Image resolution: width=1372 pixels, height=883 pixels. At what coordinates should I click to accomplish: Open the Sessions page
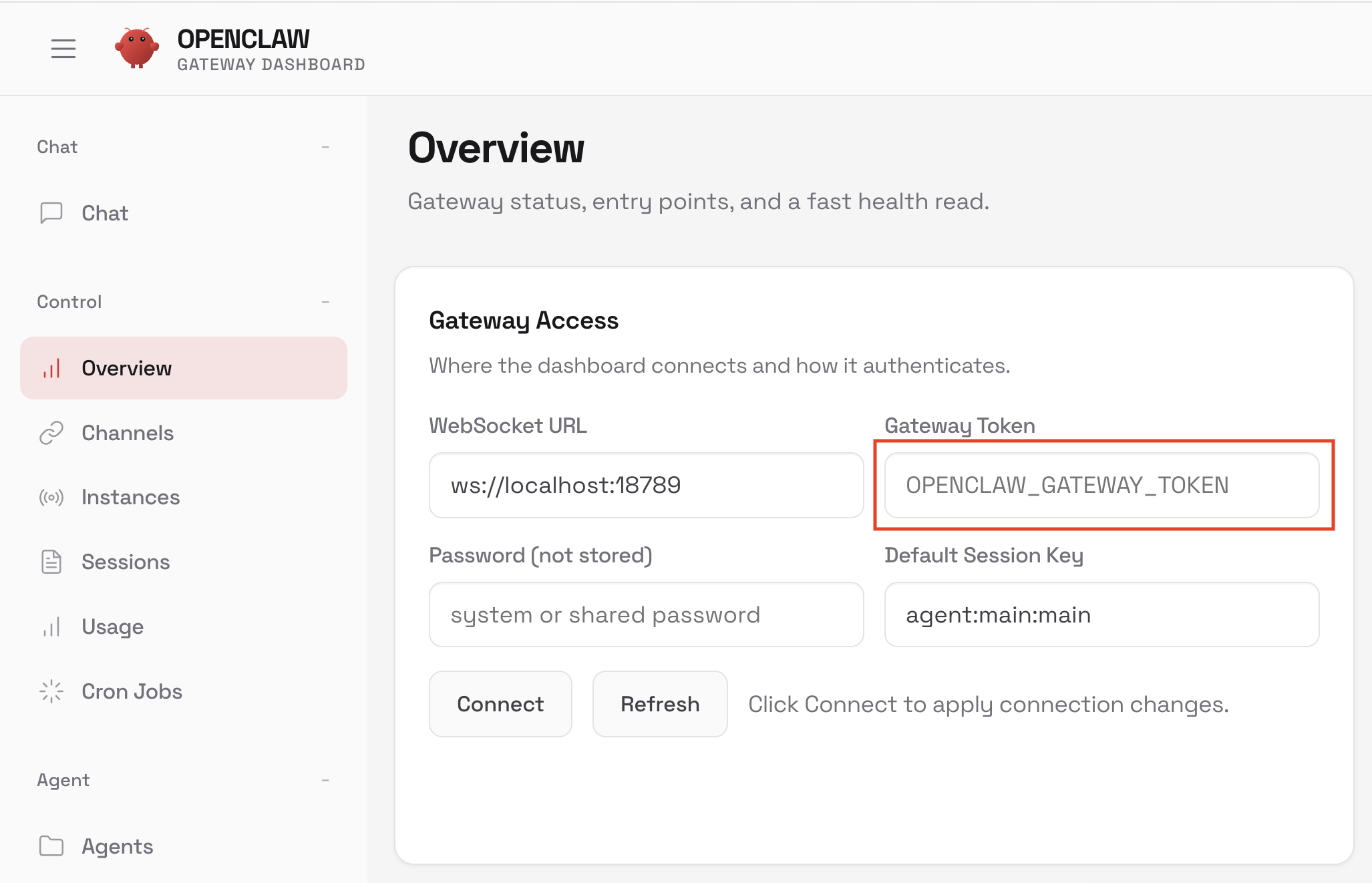126,562
